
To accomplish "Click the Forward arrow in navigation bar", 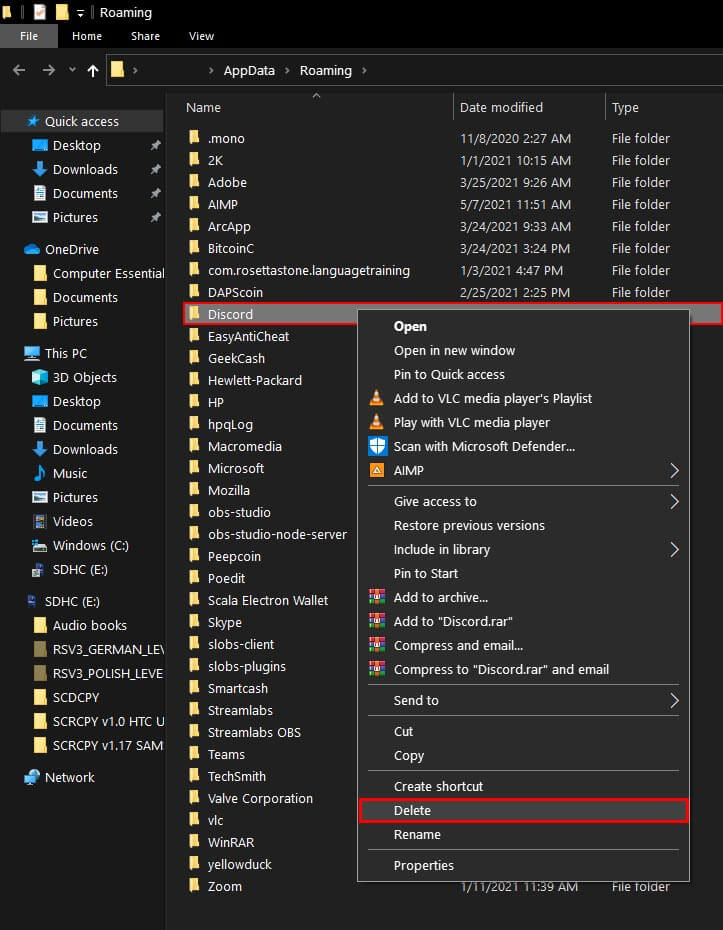I will (49, 71).
